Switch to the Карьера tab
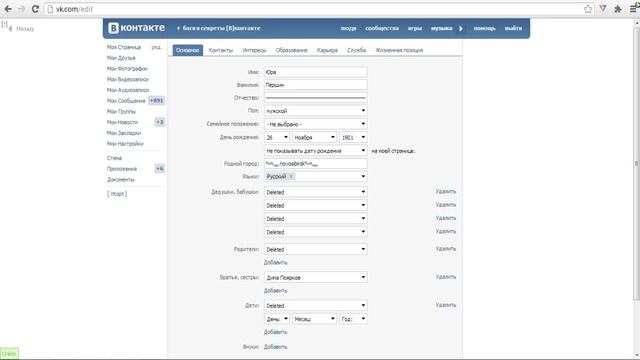 click(327, 50)
